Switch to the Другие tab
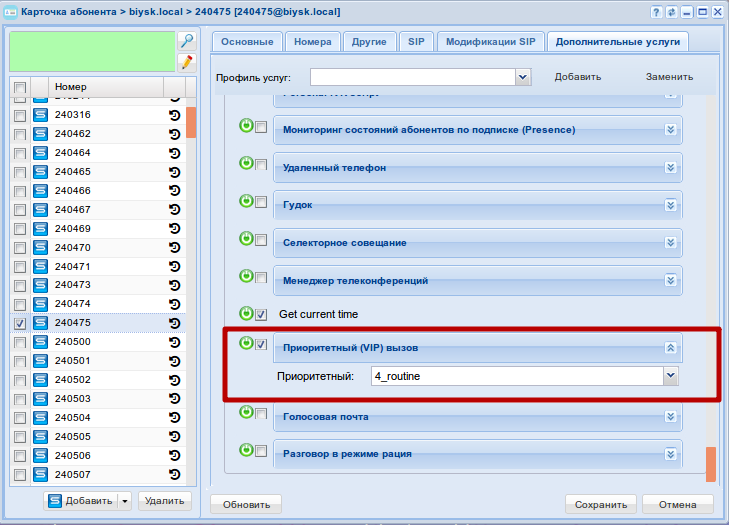 tap(369, 42)
